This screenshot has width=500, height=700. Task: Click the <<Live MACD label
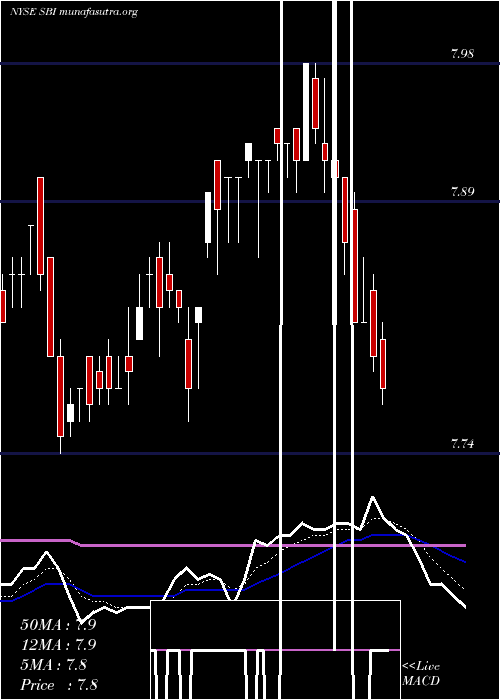[421, 674]
